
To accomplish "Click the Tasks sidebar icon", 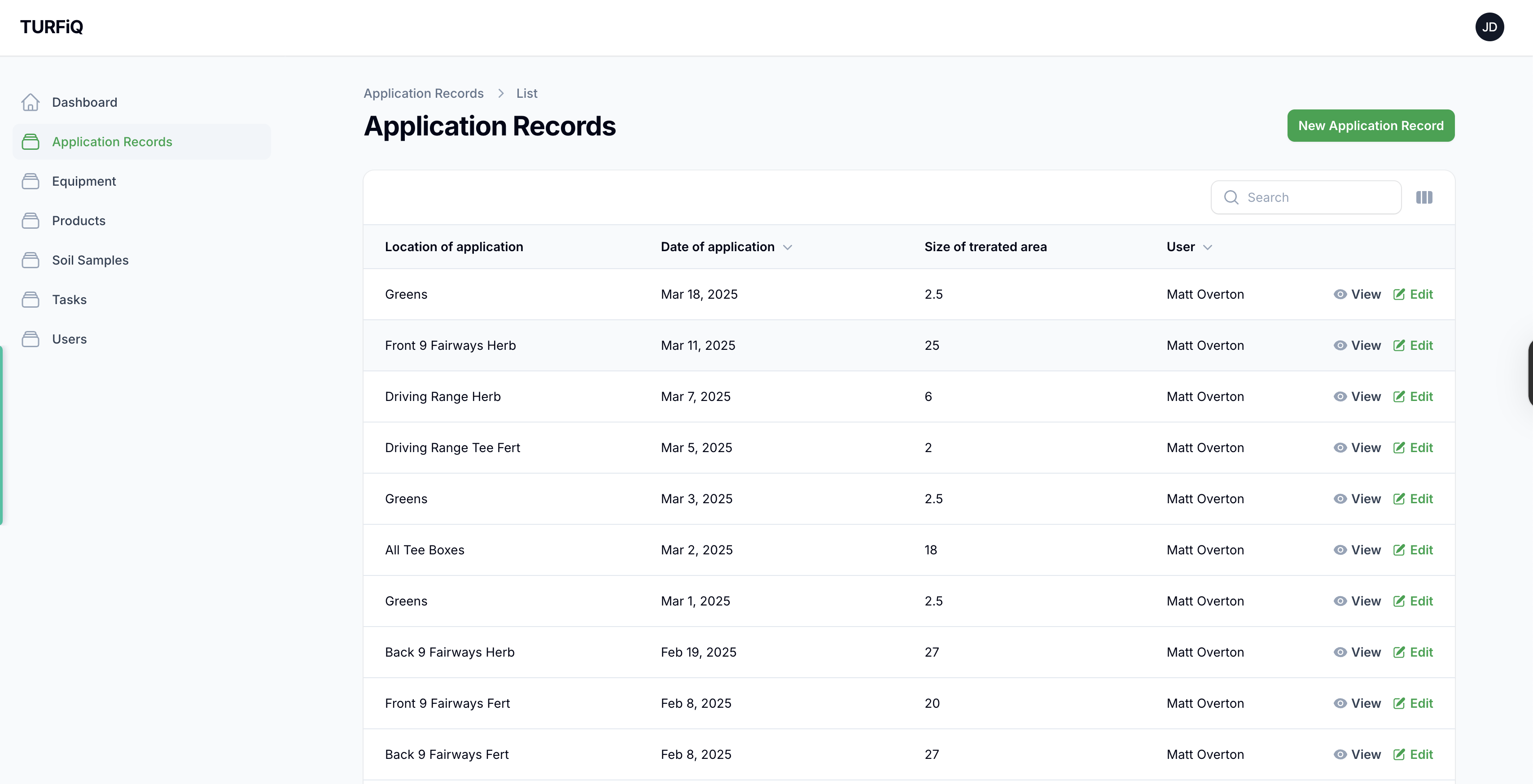I will pyautogui.click(x=31, y=299).
